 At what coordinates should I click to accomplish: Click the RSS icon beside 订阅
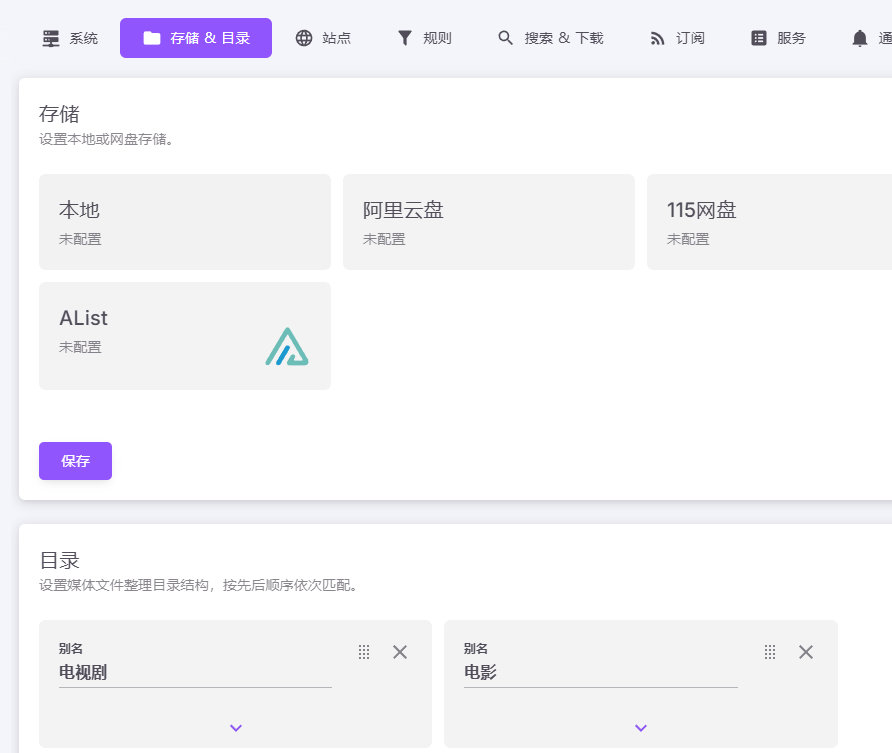coord(657,39)
